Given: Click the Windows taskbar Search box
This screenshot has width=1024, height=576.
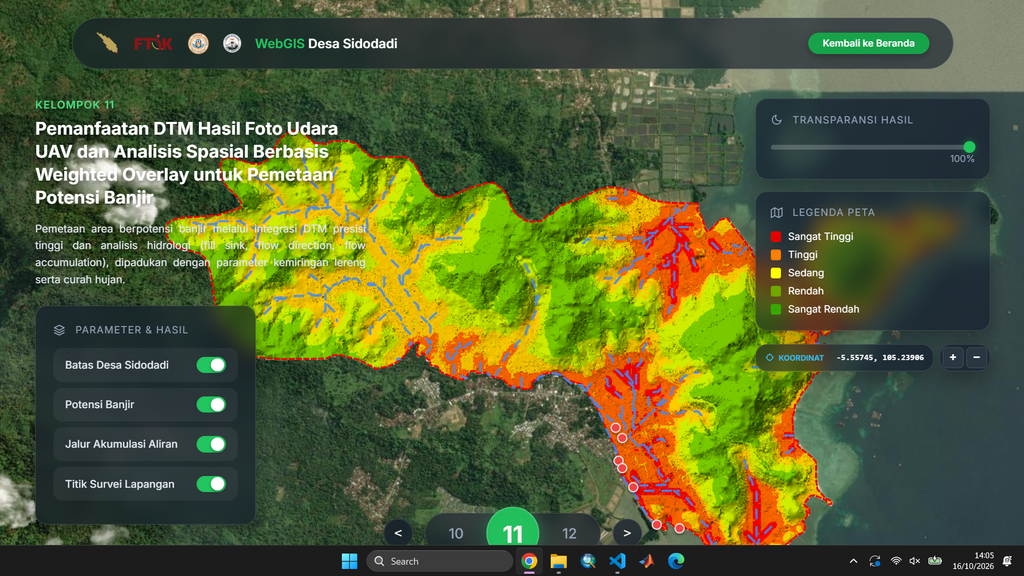Looking at the screenshot, I should coord(440,561).
